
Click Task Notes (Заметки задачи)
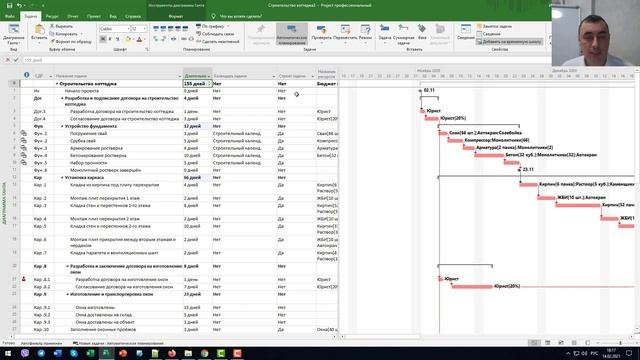[494, 26]
